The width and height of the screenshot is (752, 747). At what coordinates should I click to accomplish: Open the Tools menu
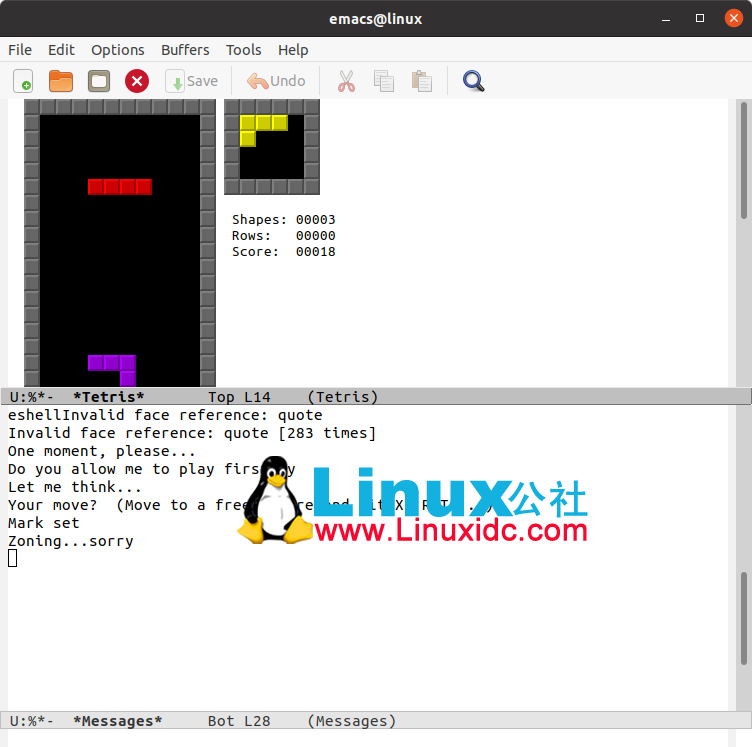coord(244,50)
